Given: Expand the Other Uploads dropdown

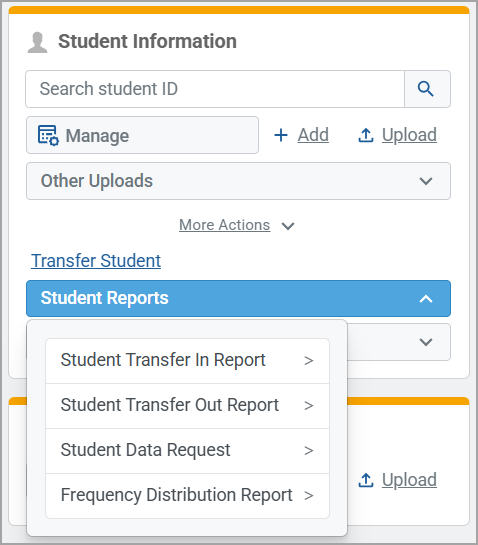Looking at the screenshot, I should pyautogui.click(x=238, y=181).
